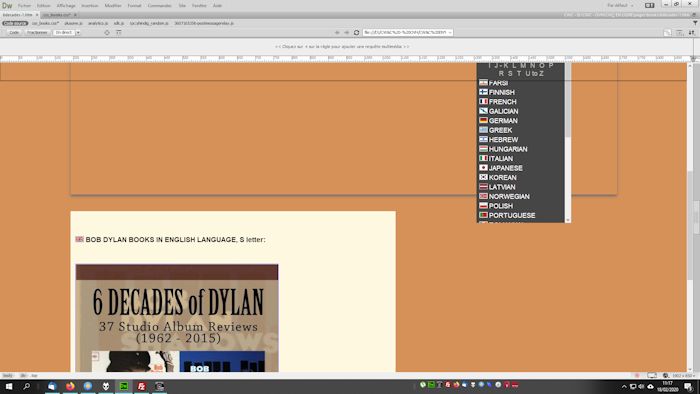Switch to Code view

[x=14, y=33]
